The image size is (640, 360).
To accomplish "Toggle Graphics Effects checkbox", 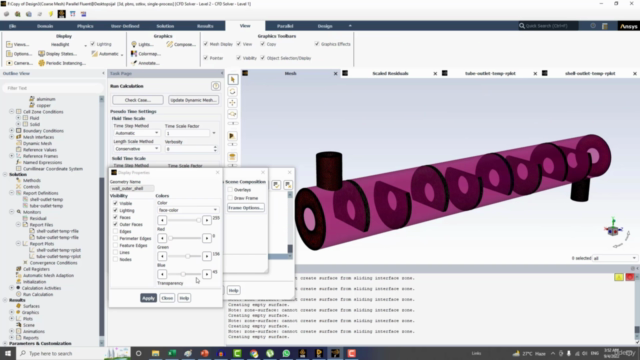I will point(317,44).
